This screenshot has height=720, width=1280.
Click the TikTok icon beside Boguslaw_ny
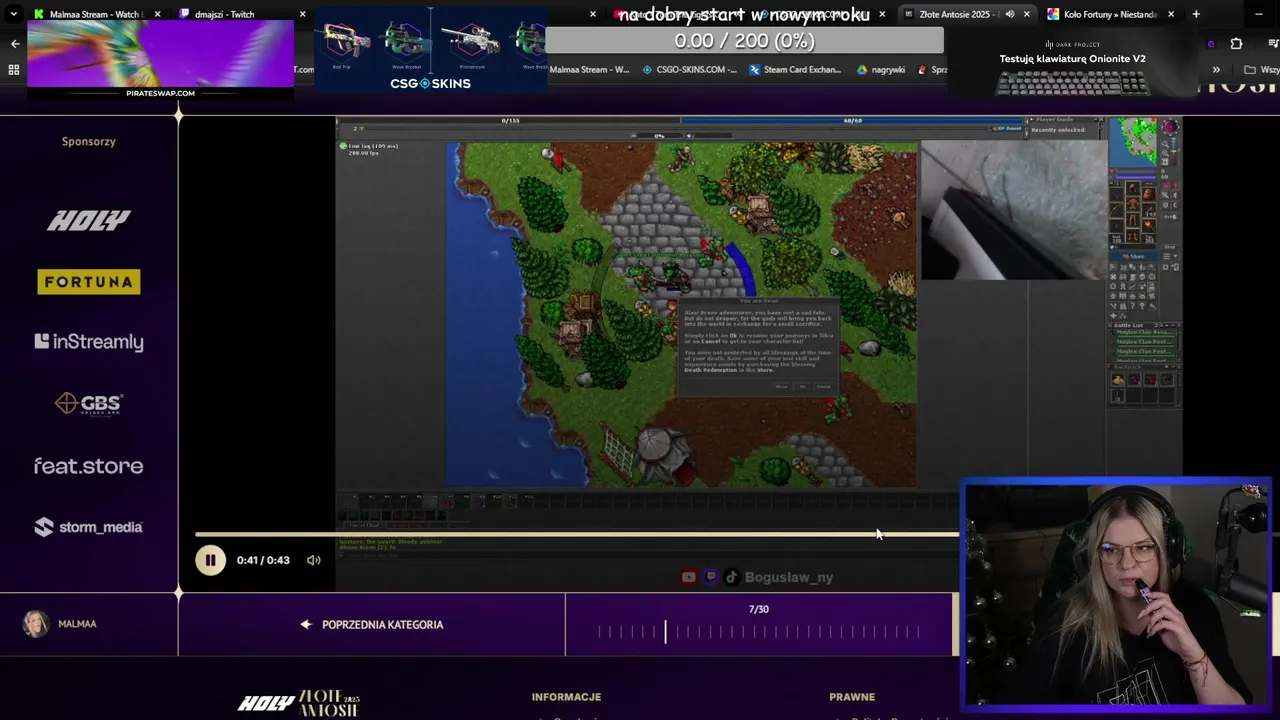pos(731,577)
